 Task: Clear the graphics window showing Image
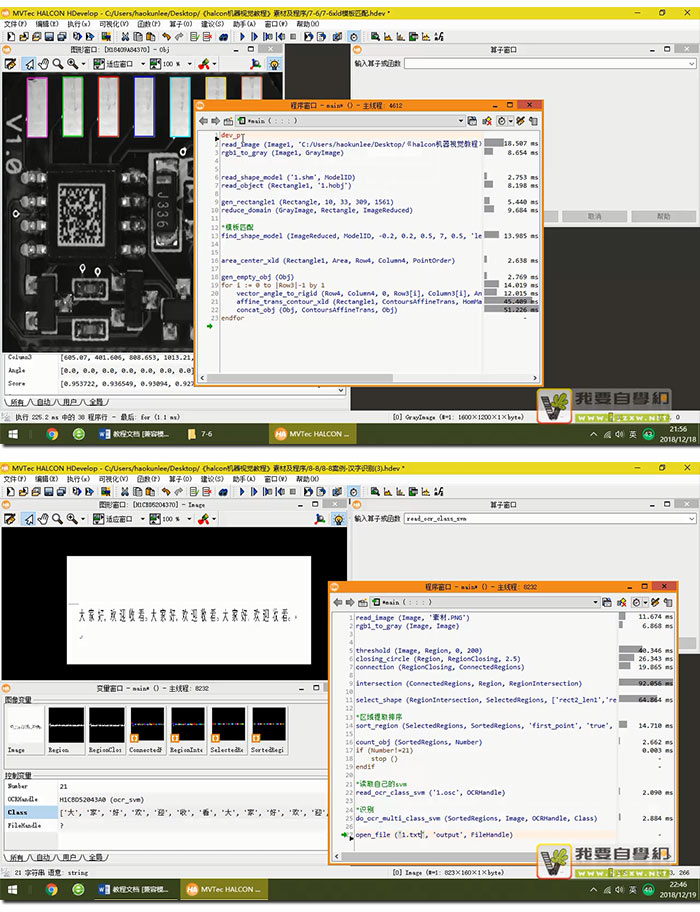tap(10, 519)
